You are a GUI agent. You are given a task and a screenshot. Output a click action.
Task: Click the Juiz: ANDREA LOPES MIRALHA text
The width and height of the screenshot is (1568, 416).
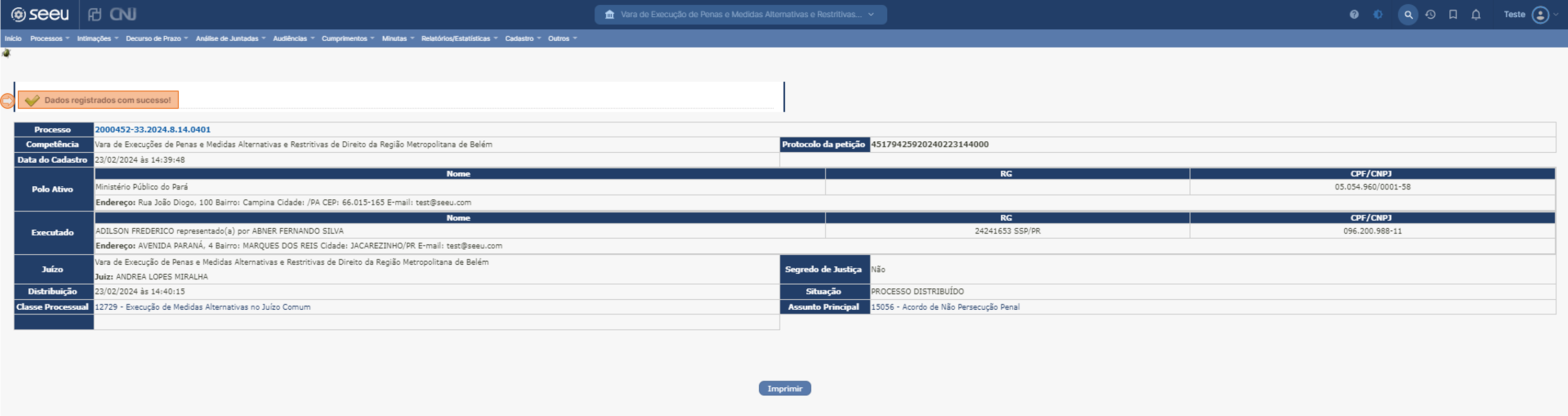coord(152,276)
